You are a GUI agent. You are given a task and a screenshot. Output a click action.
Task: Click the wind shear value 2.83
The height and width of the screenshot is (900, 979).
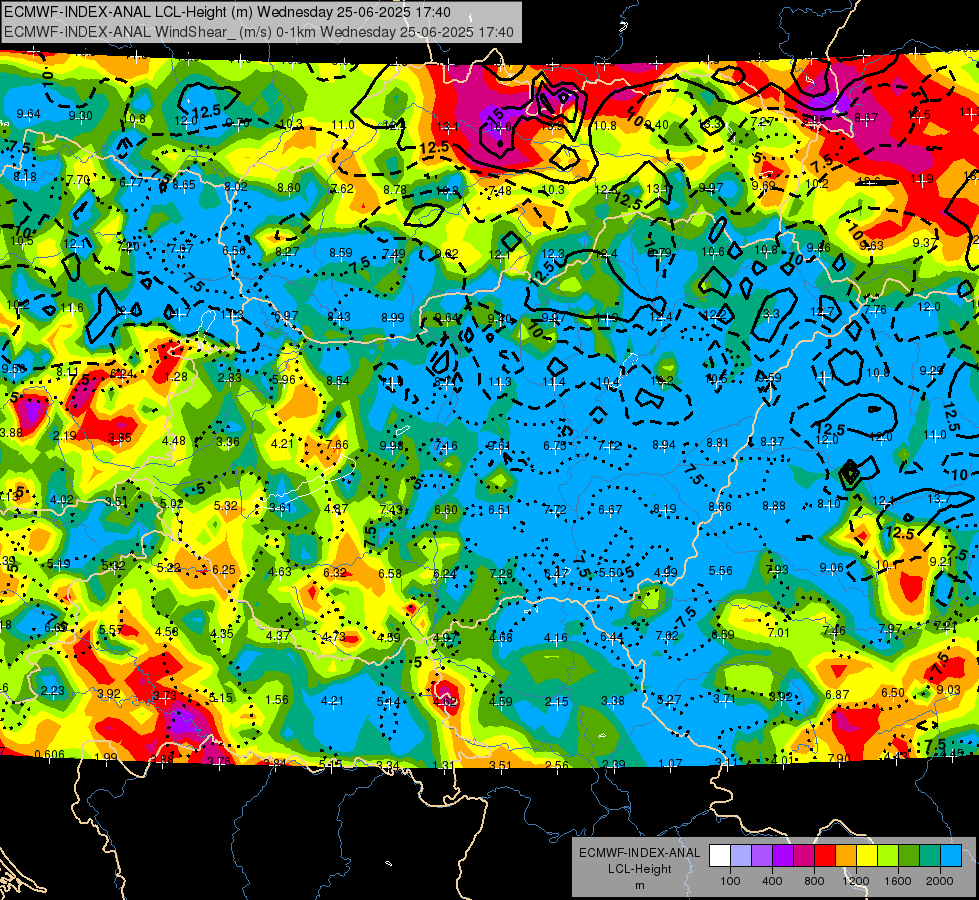coord(230,378)
